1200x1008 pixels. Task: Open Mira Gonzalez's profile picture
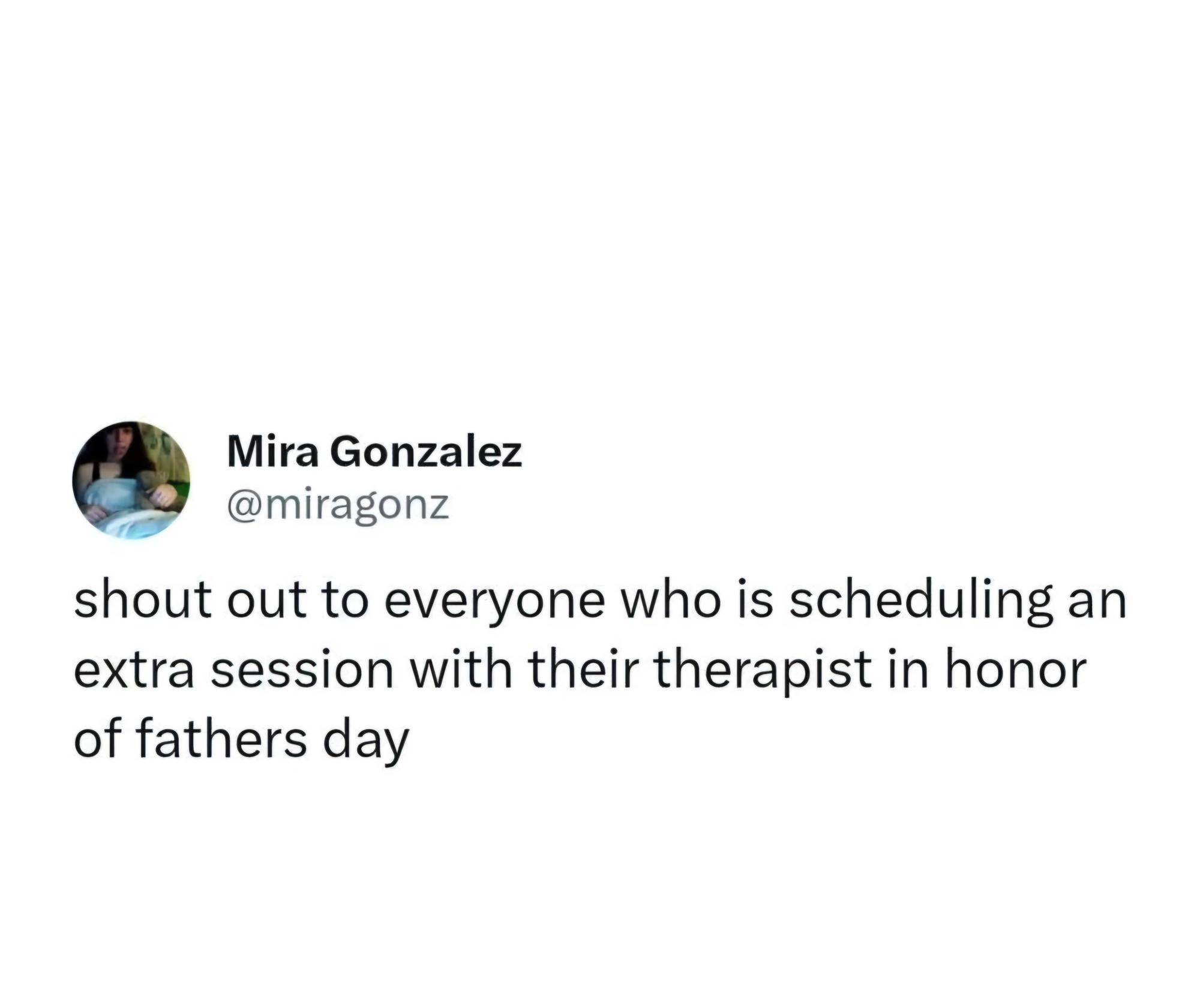(x=131, y=480)
